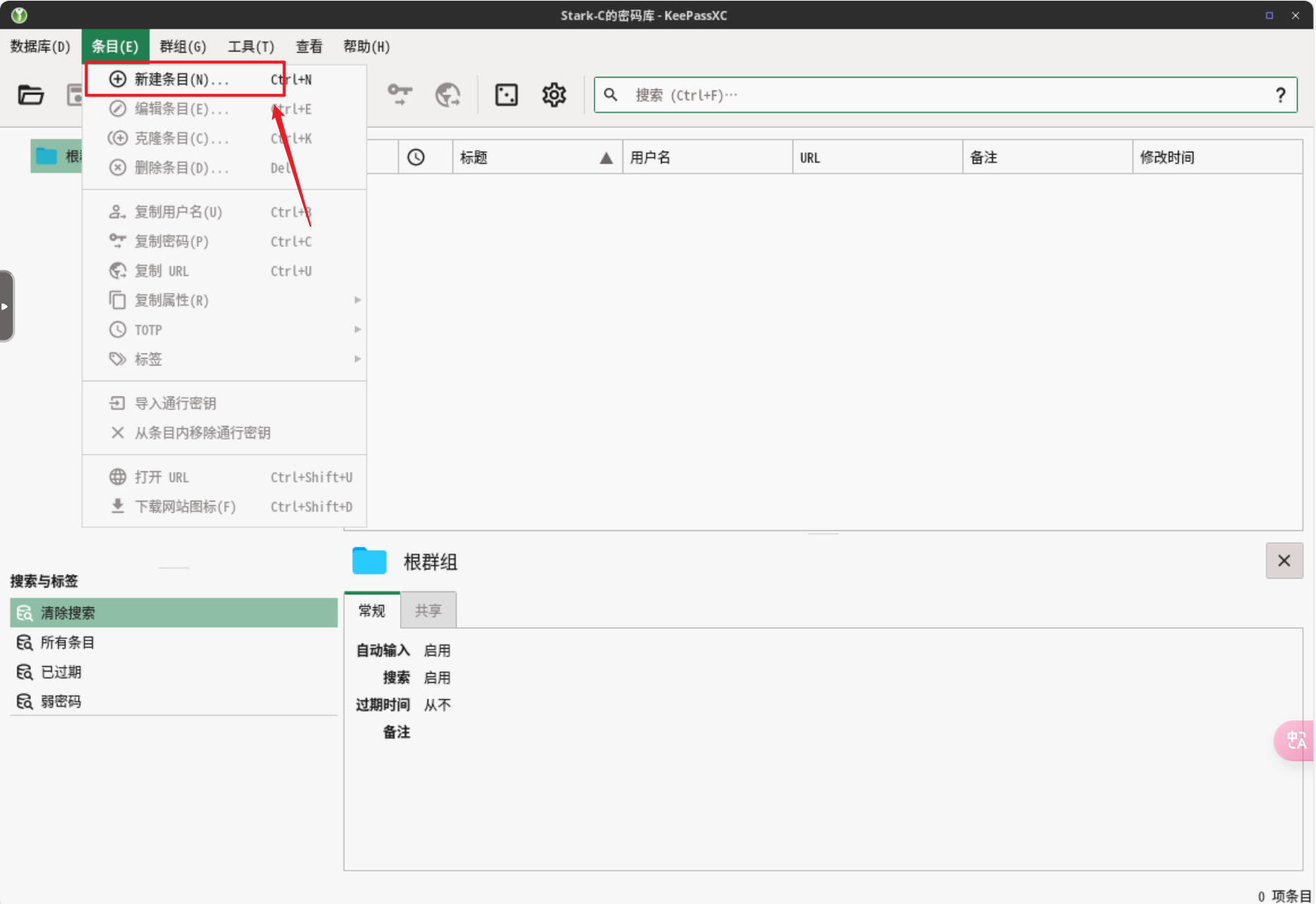Maximize the KeePassXC window
The image size is (1316, 904).
click(1269, 15)
